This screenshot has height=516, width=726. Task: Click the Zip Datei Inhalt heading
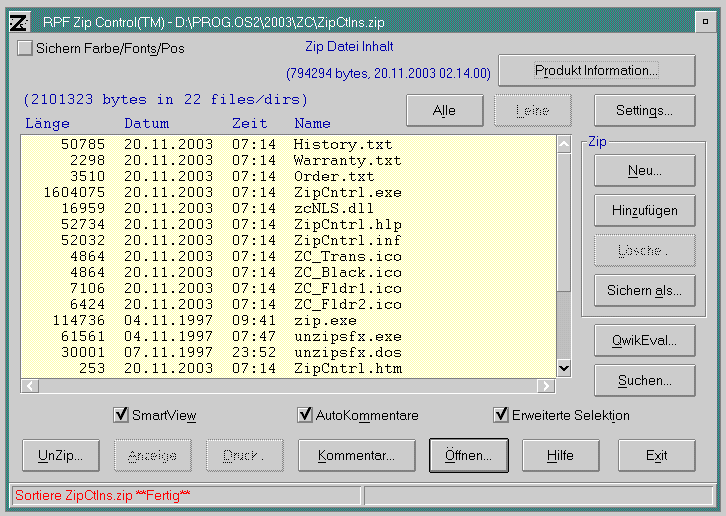click(349, 46)
